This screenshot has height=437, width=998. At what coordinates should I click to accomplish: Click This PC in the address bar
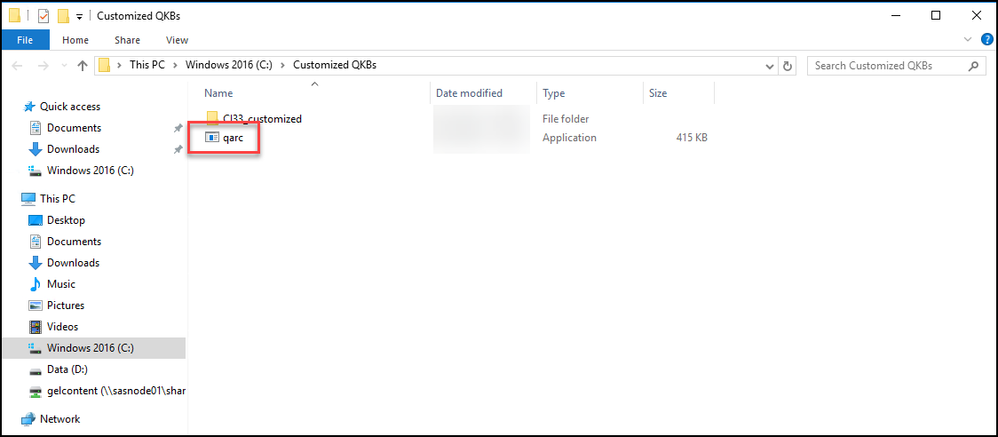(x=146, y=65)
